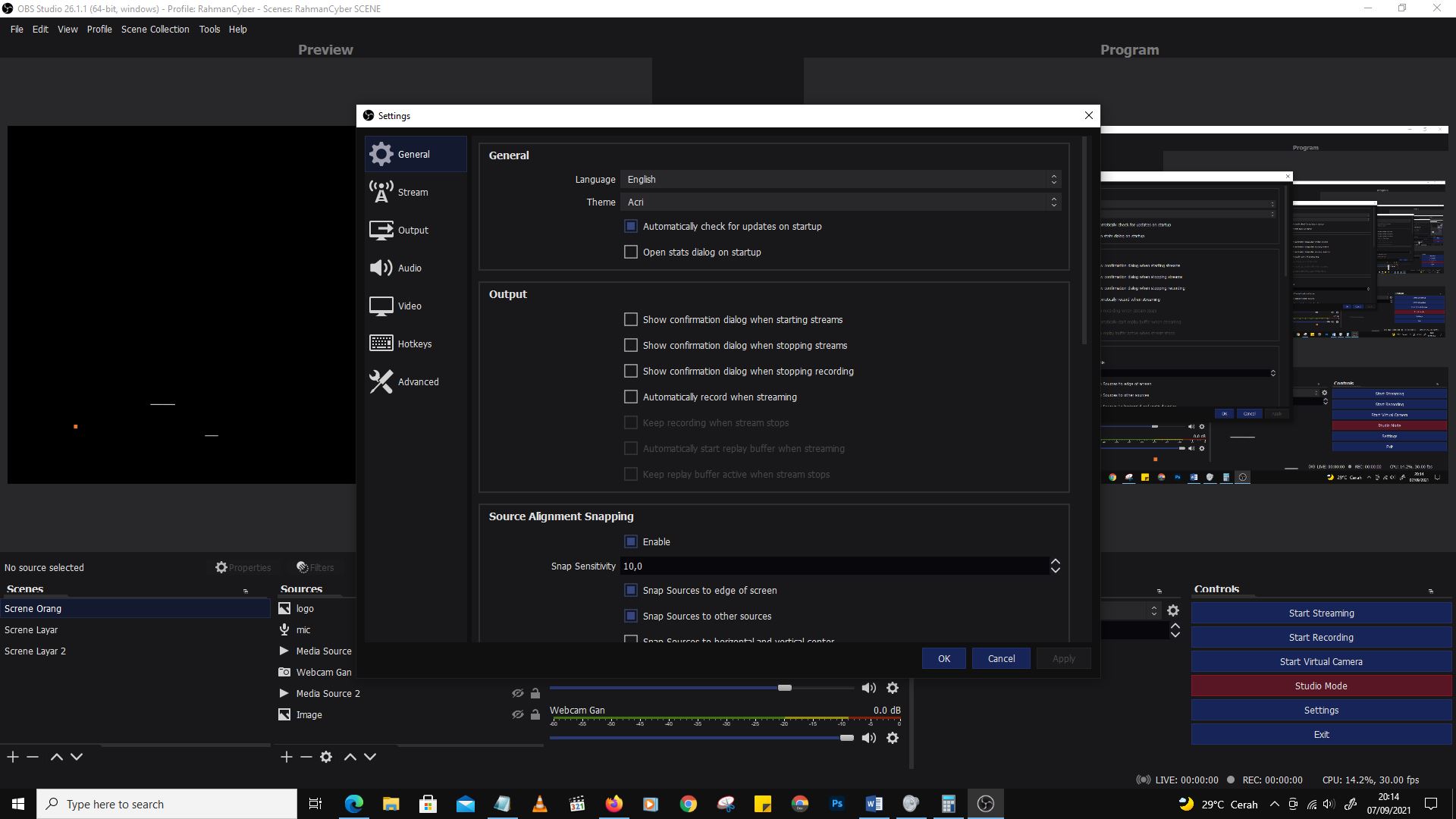Open Advanced settings panel
The width and height of the screenshot is (1456, 819).
(418, 381)
